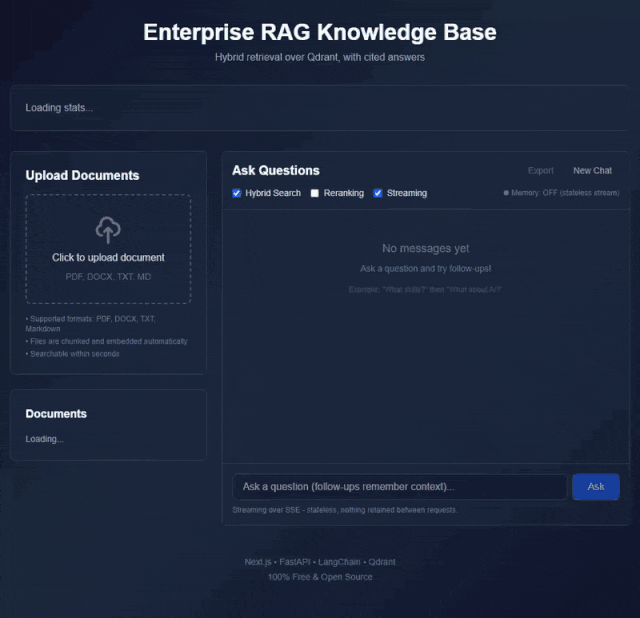
Task: Click the 'Streaming over SSE' footnote
Action: coord(344,510)
